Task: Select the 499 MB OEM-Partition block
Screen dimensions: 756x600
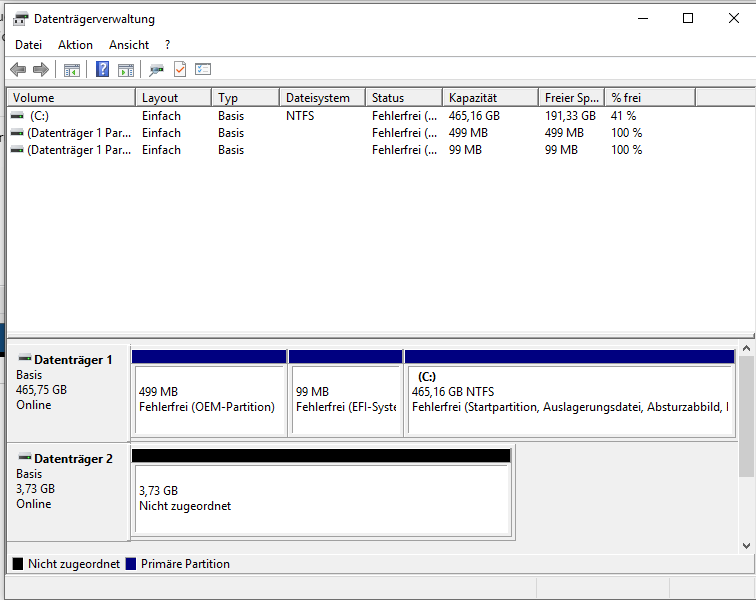Action: tap(209, 393)
